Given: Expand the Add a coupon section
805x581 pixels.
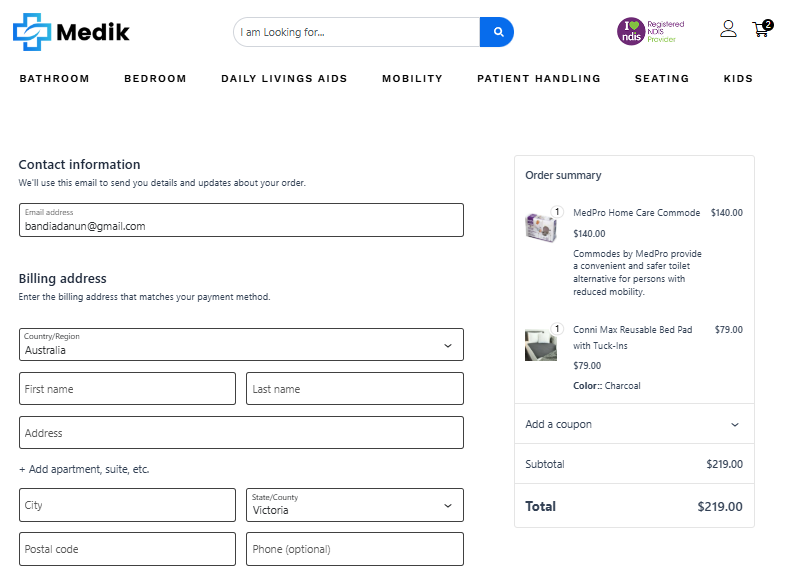Looking at the screenshot, I should pos(633,424).
